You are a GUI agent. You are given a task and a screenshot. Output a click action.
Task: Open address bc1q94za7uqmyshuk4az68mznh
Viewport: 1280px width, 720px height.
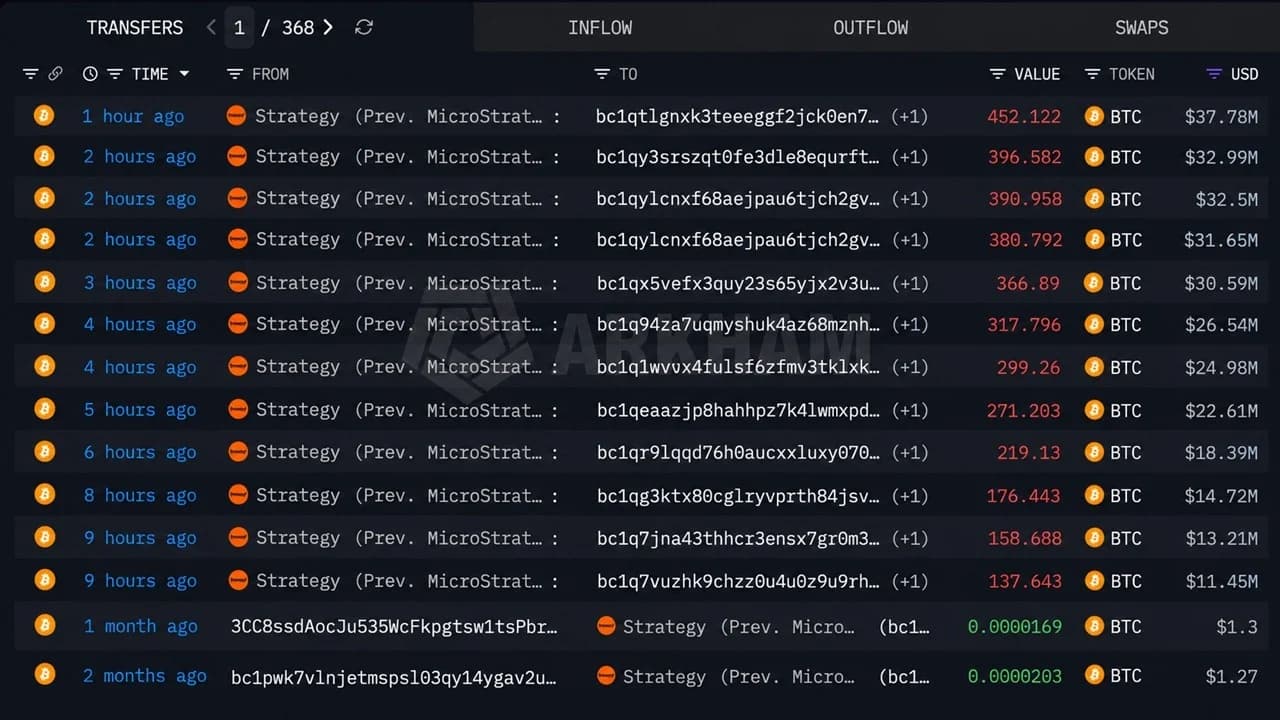(738, 325)
